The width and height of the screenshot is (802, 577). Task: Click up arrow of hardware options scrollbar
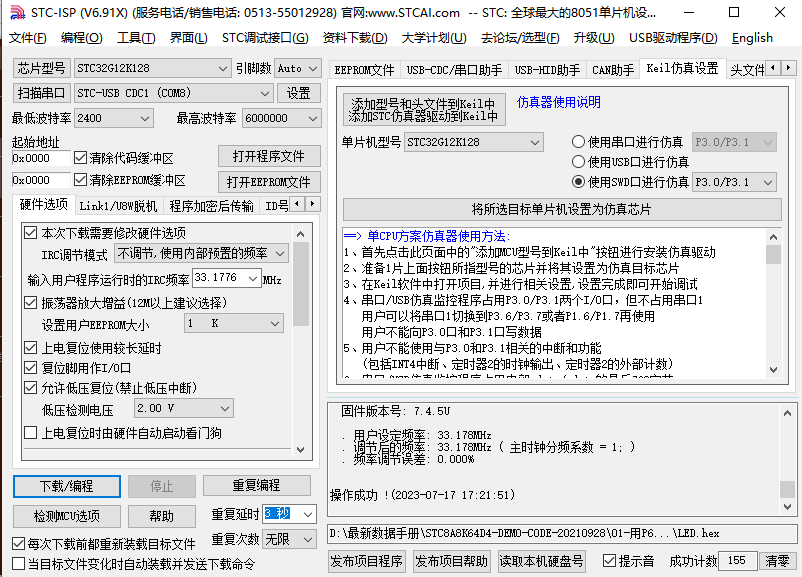301,234
